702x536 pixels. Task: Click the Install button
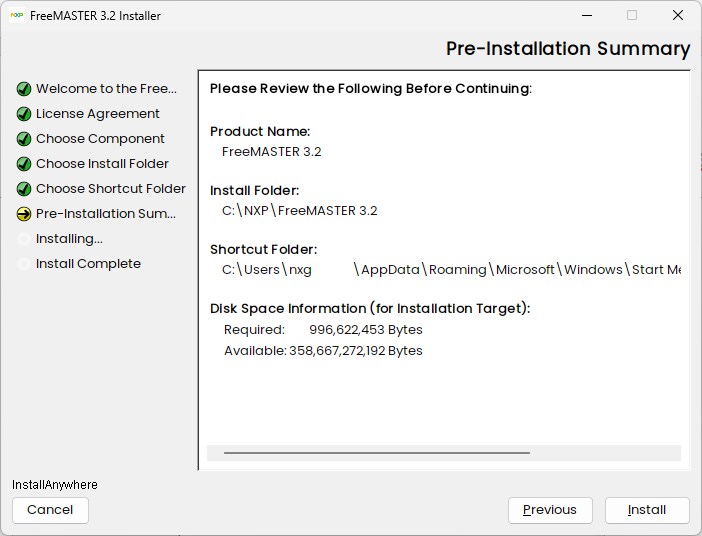[x=647, y=510]
